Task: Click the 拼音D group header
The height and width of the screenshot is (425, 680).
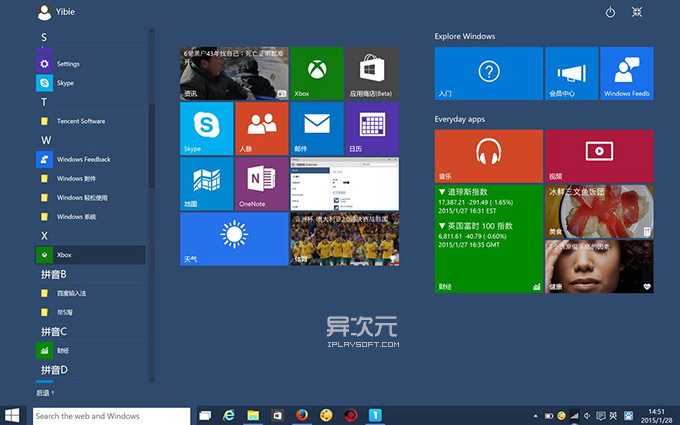Action: click(54, 369)
